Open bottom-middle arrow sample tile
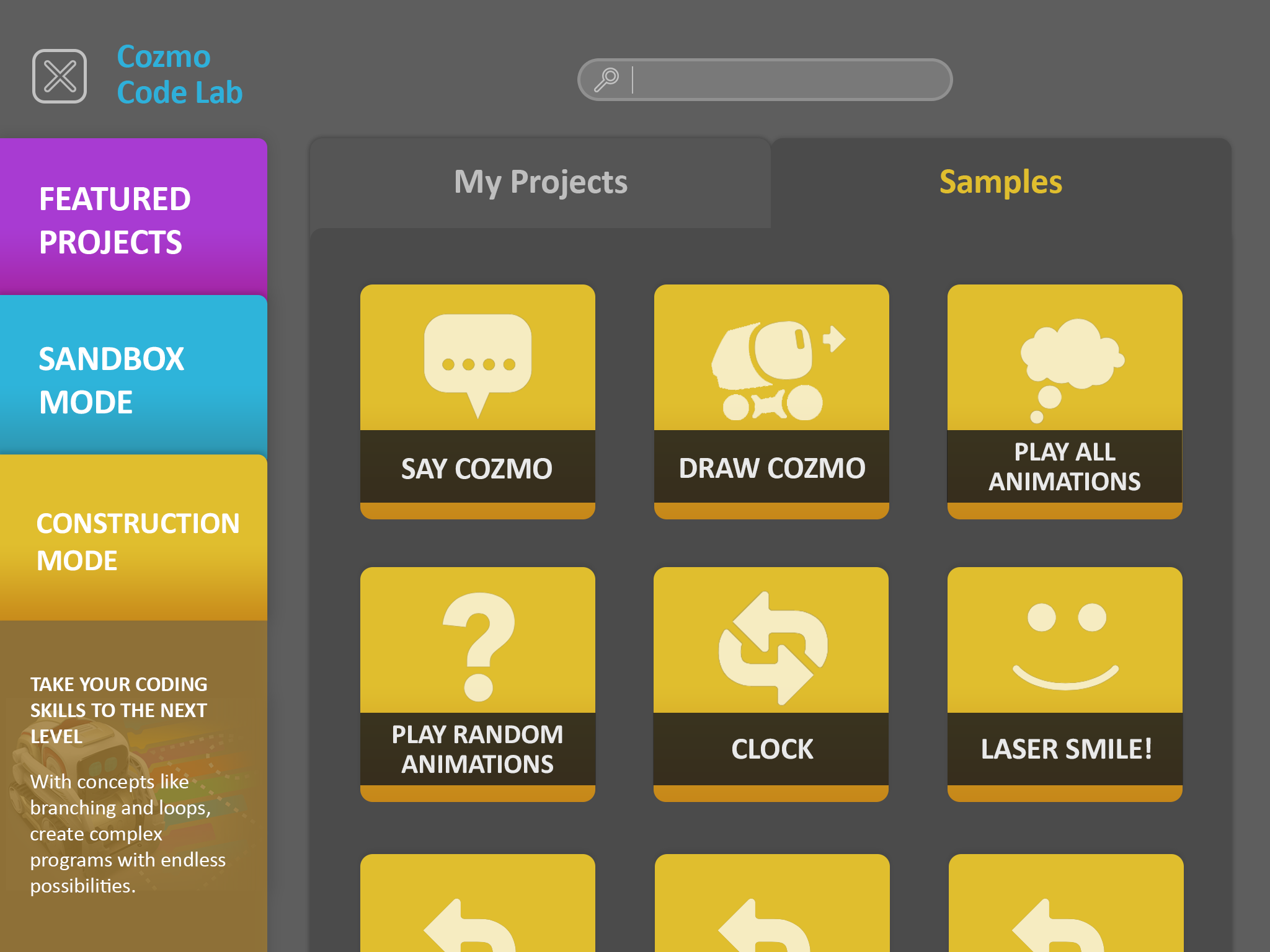 [772, 903]
